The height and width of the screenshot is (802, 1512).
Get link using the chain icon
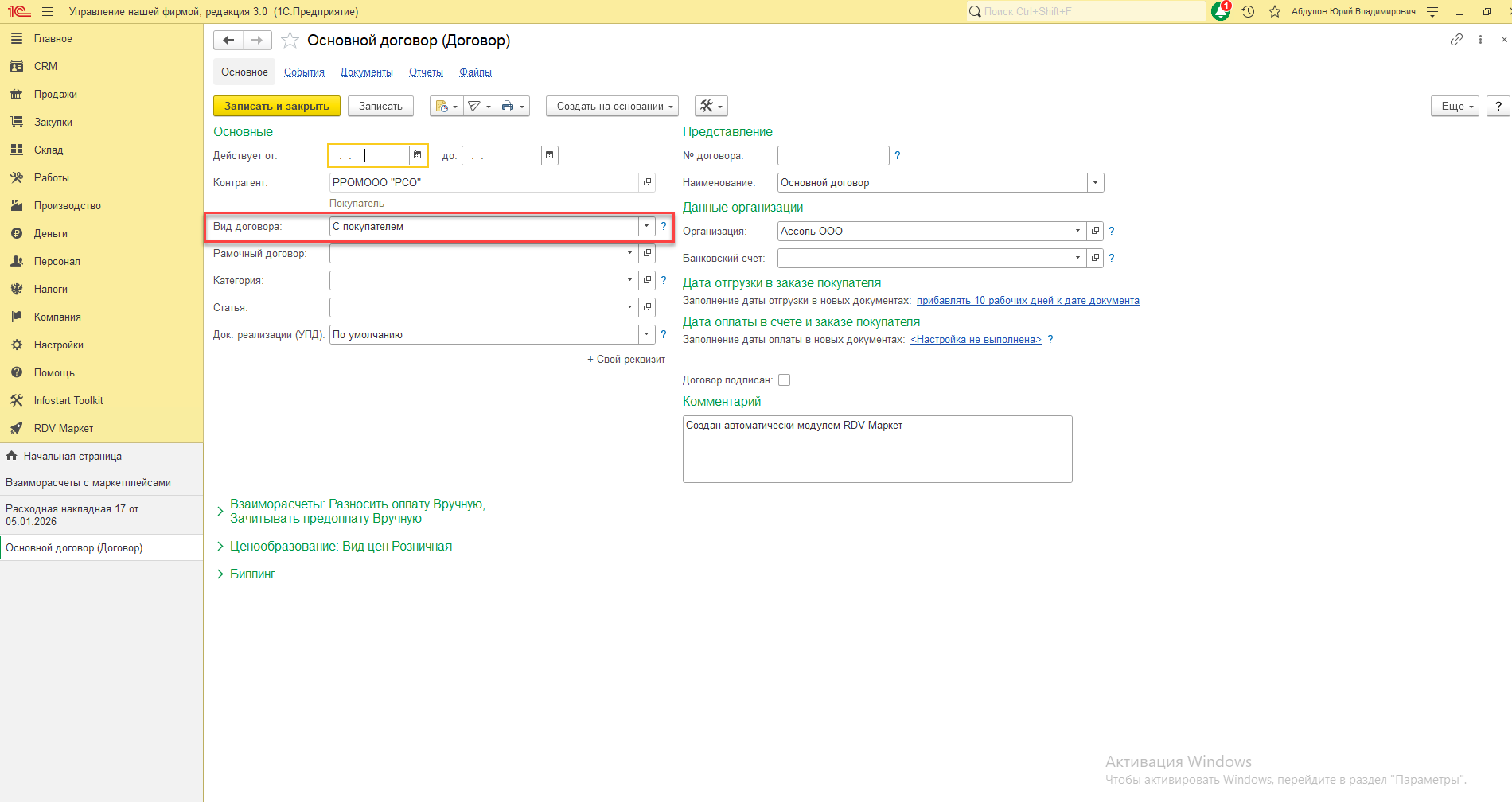(1456, 40)
